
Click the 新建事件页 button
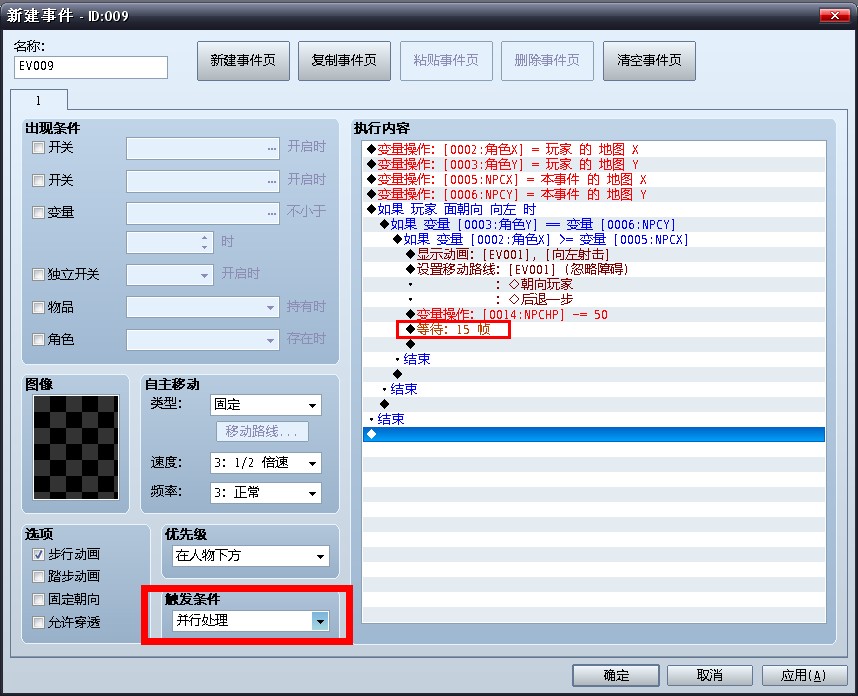coord(243,61)
